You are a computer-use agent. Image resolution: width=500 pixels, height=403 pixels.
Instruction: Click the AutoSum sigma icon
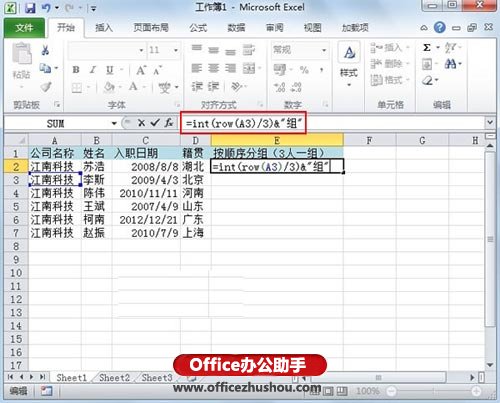(x=427, y=48)
